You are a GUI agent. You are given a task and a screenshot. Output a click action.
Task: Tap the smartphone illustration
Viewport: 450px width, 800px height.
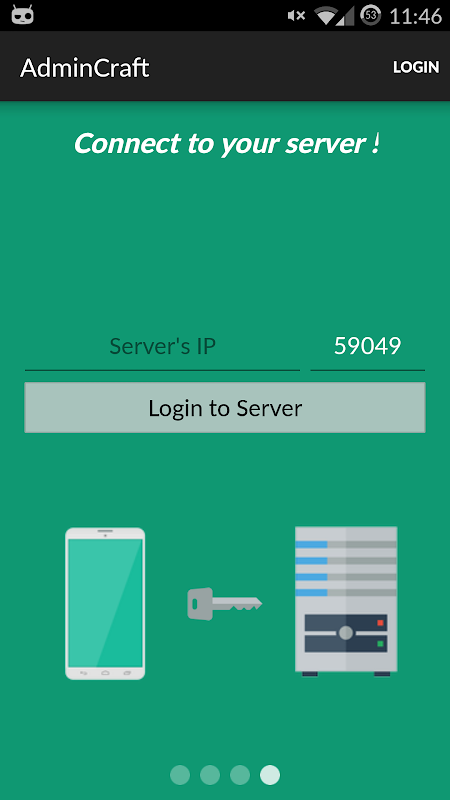(105, 604)
